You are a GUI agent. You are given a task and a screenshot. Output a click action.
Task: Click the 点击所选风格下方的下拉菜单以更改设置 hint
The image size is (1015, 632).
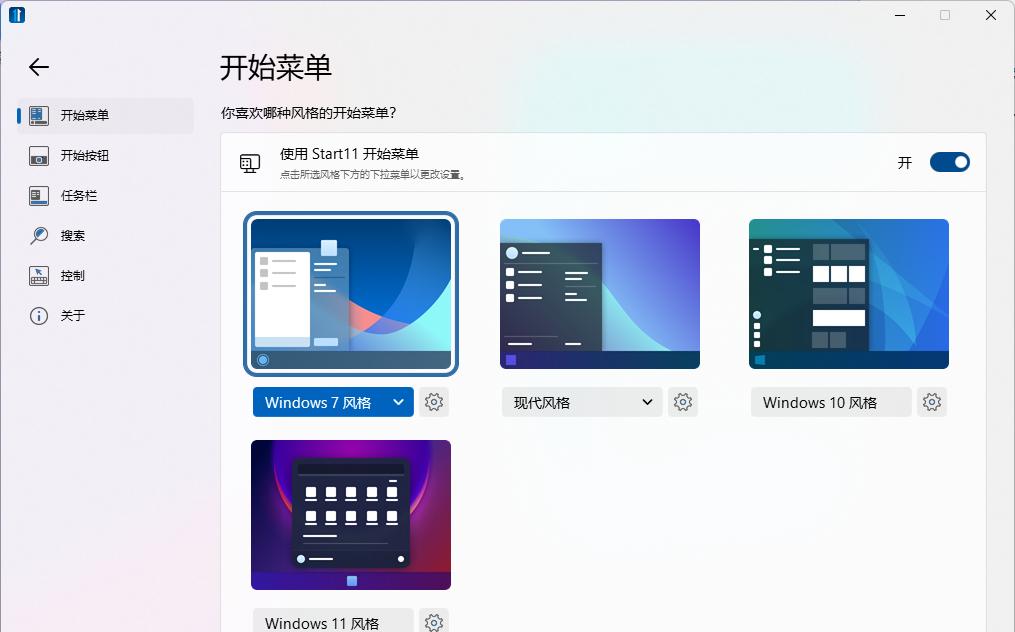pos(373,174)
